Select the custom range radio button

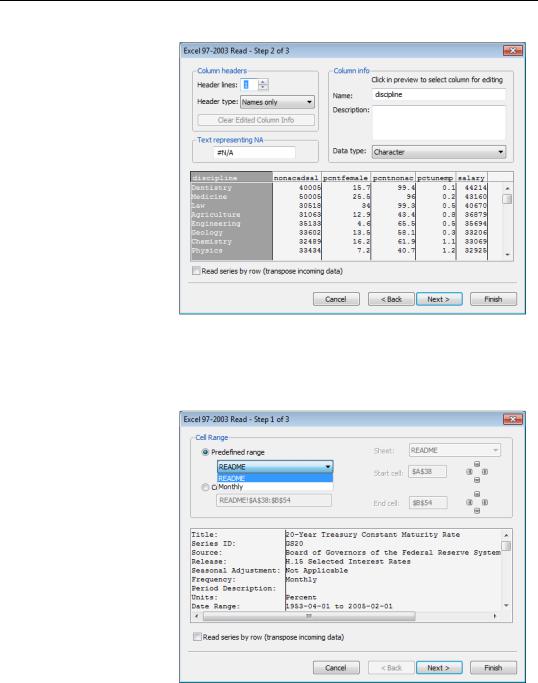click(x=205, y=487)
